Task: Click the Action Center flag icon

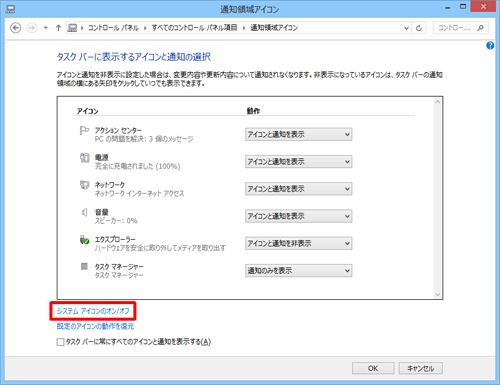Action: [x=84, y=130]
